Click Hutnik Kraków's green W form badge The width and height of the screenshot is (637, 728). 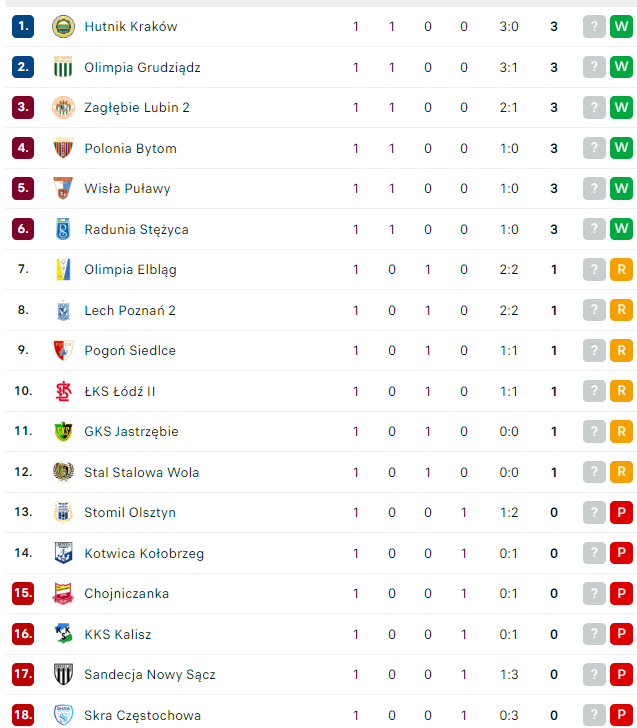tap(621, 27)
